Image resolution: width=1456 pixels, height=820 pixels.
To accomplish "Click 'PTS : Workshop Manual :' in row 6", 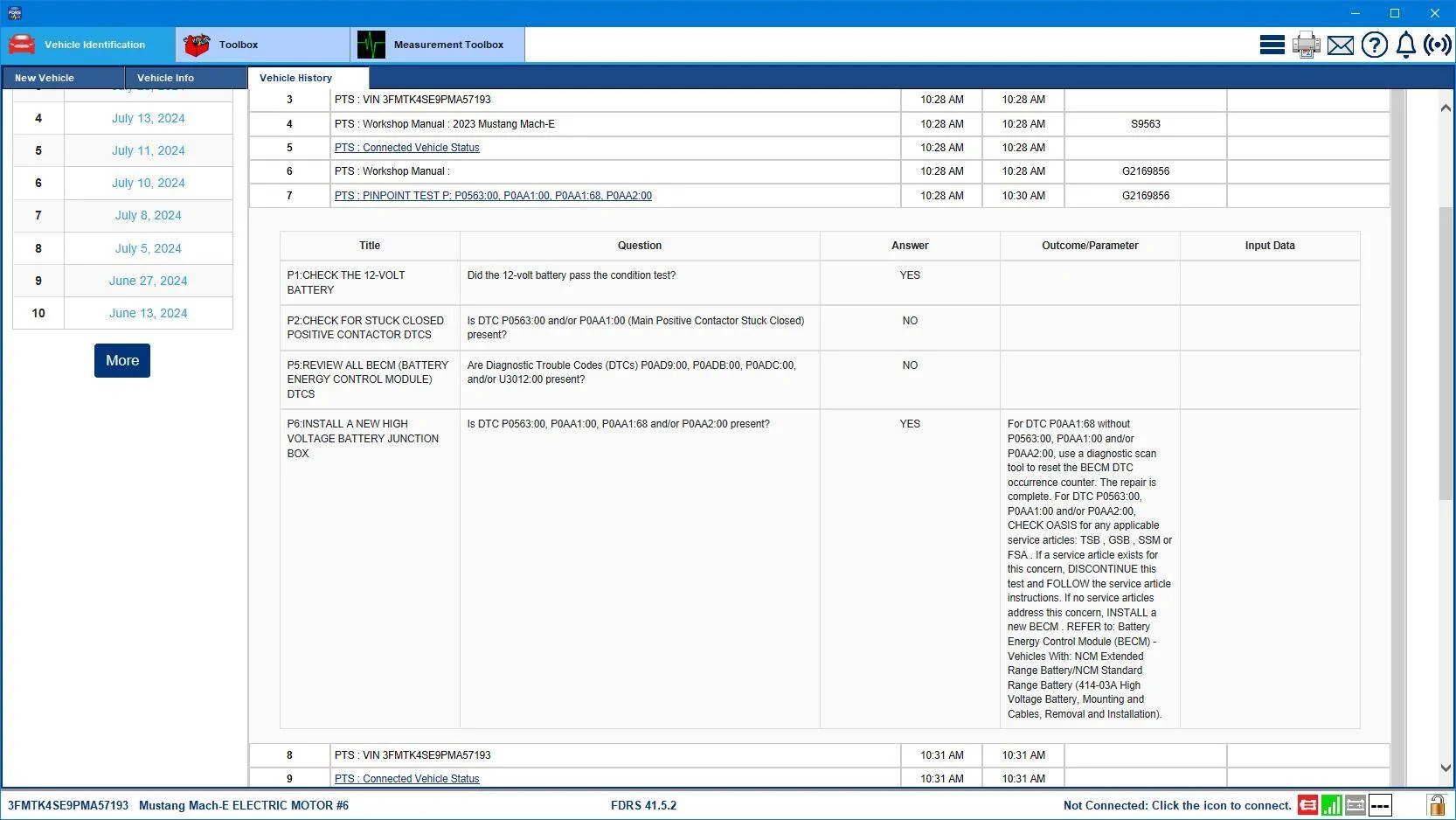I will tap(392, 171).
